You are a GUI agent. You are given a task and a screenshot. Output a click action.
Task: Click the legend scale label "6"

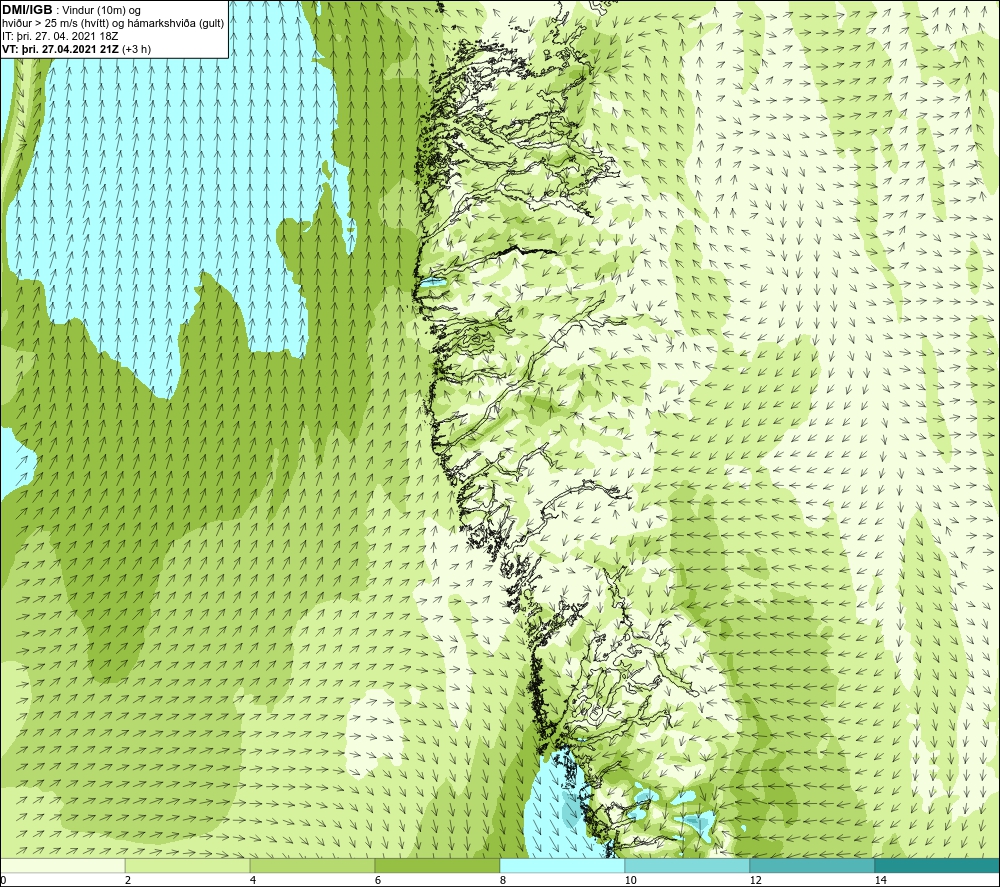[x=378, y=880]
